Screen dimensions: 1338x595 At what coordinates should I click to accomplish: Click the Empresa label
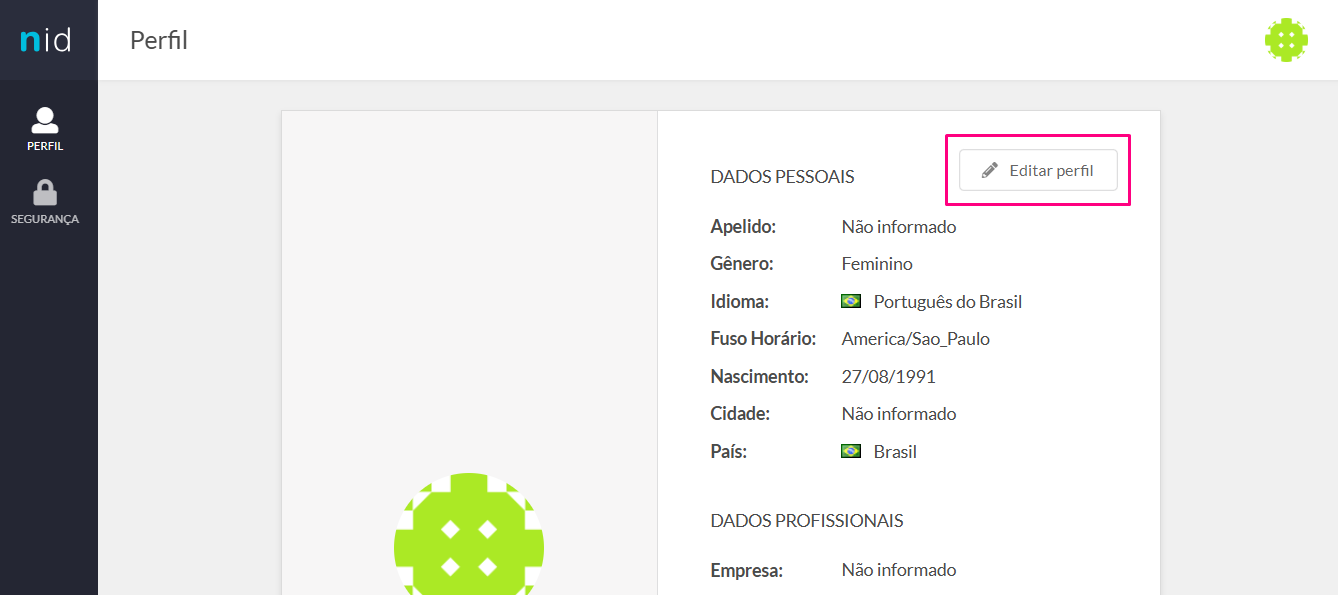click(746, 570)
